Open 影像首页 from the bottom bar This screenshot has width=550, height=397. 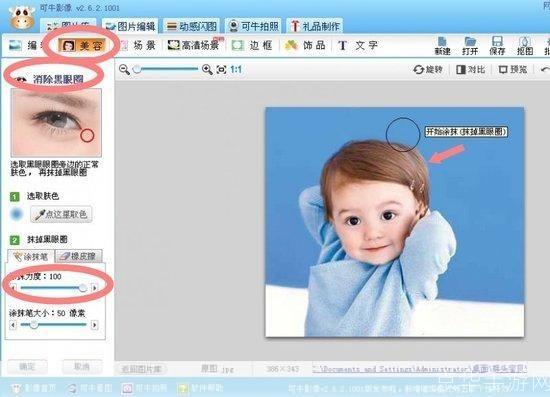click(x=33, y=388)
